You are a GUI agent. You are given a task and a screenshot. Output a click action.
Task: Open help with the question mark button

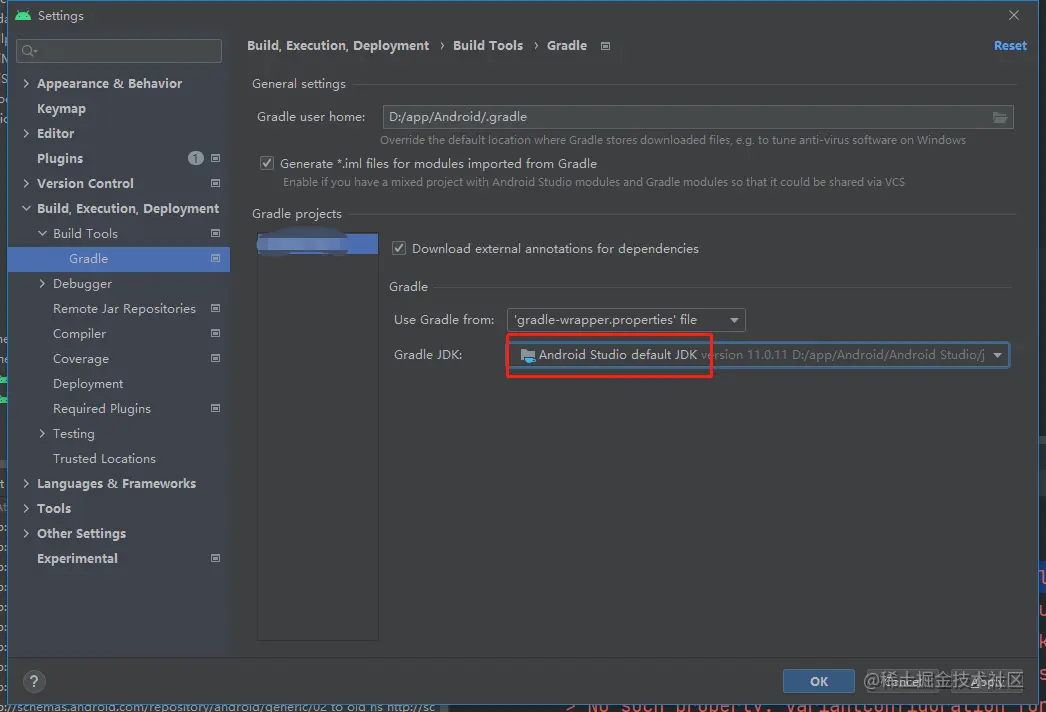[x=34, y=681]
